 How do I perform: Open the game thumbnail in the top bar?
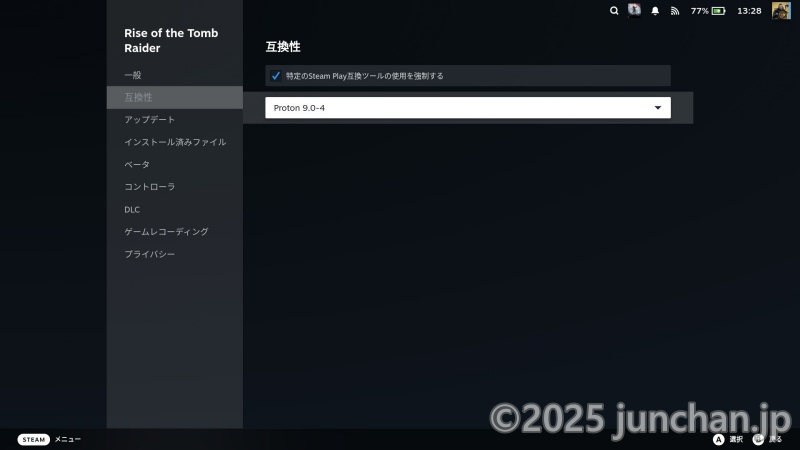point(634,10)
